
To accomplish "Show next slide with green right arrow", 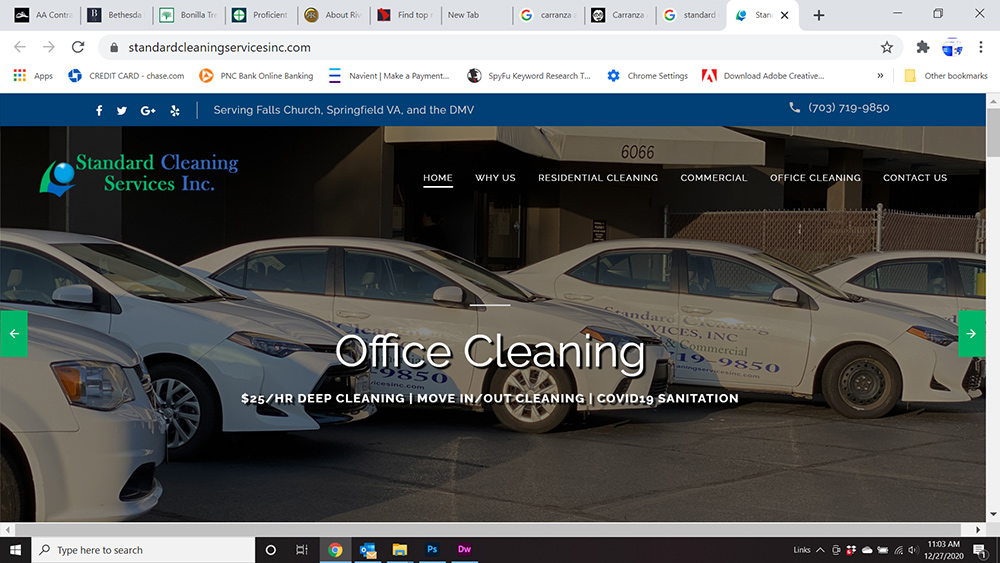I will click(x=971, y=333).
